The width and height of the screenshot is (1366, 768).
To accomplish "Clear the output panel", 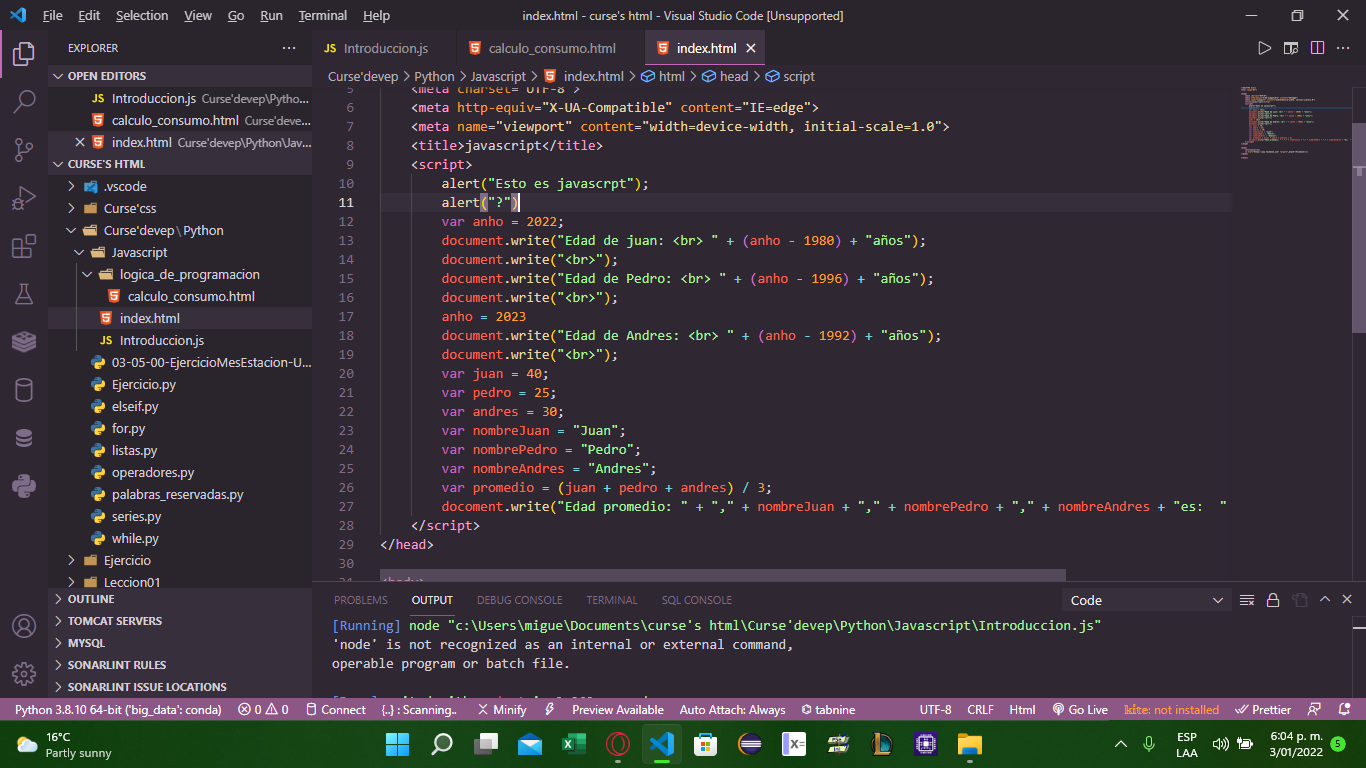I will point(1247,600).
